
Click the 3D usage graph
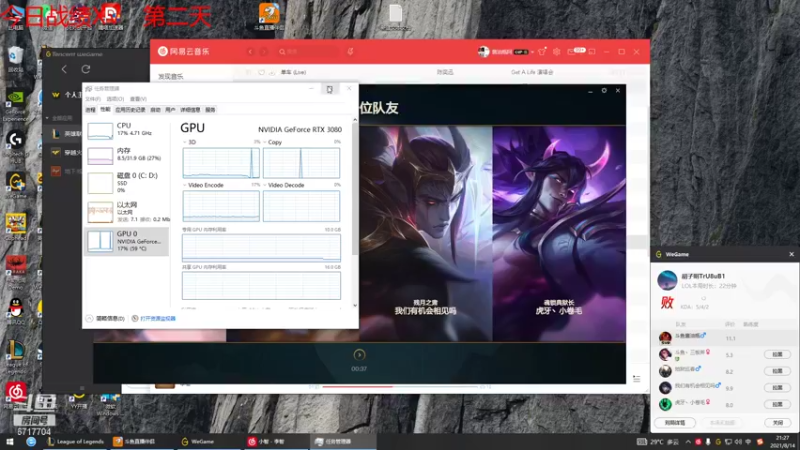tap(221, 163)
